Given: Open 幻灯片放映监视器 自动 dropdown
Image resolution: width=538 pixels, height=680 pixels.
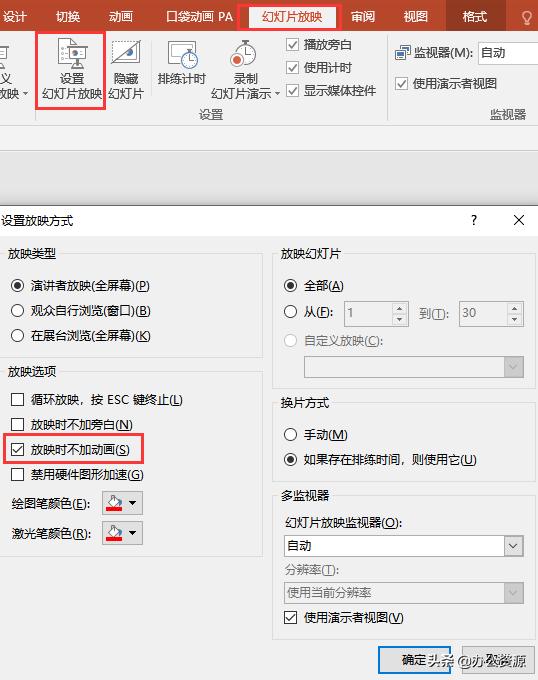Looking at the screenshot, I should [404, 546].
